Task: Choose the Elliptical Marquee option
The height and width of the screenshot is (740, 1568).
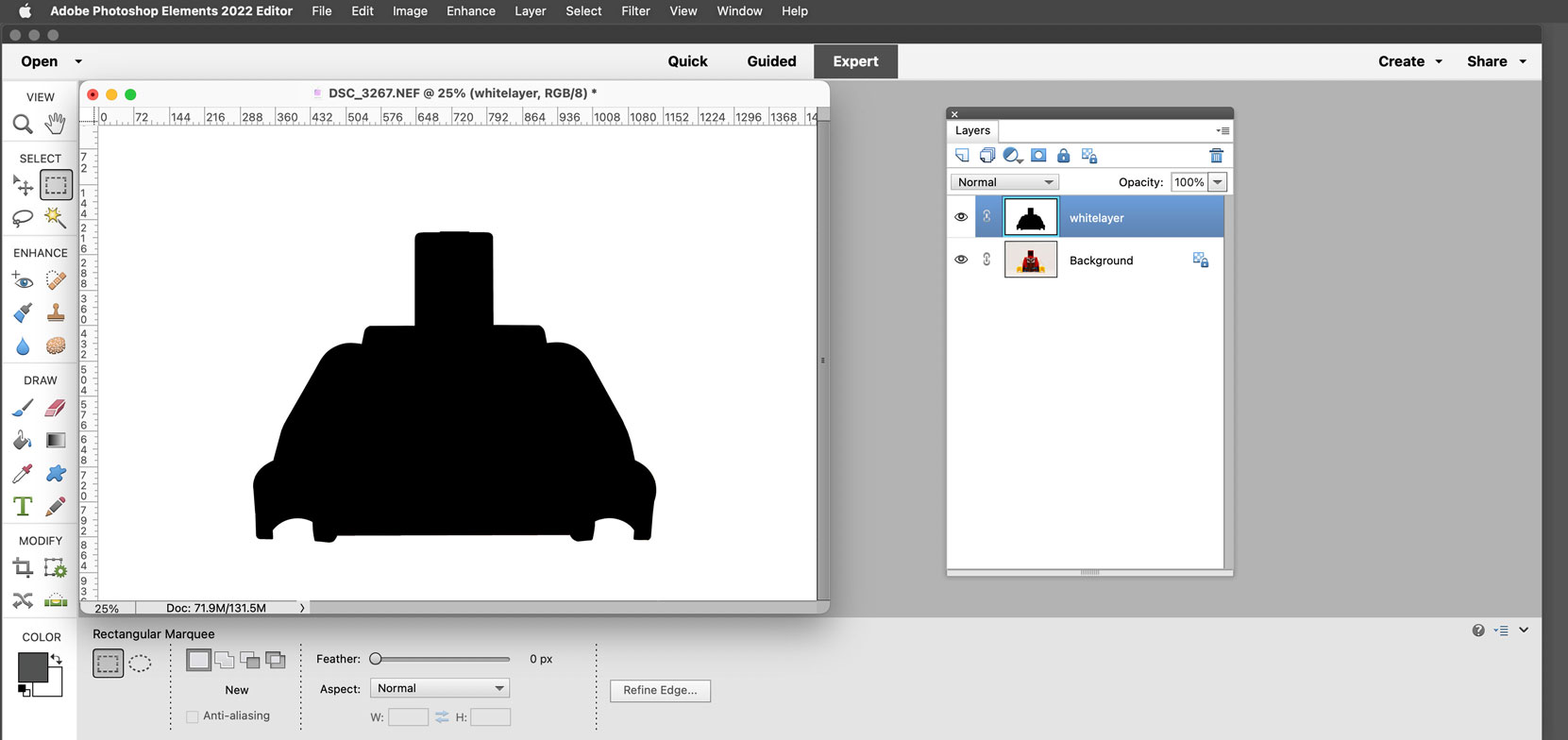Action: click(x=140, y=664)
